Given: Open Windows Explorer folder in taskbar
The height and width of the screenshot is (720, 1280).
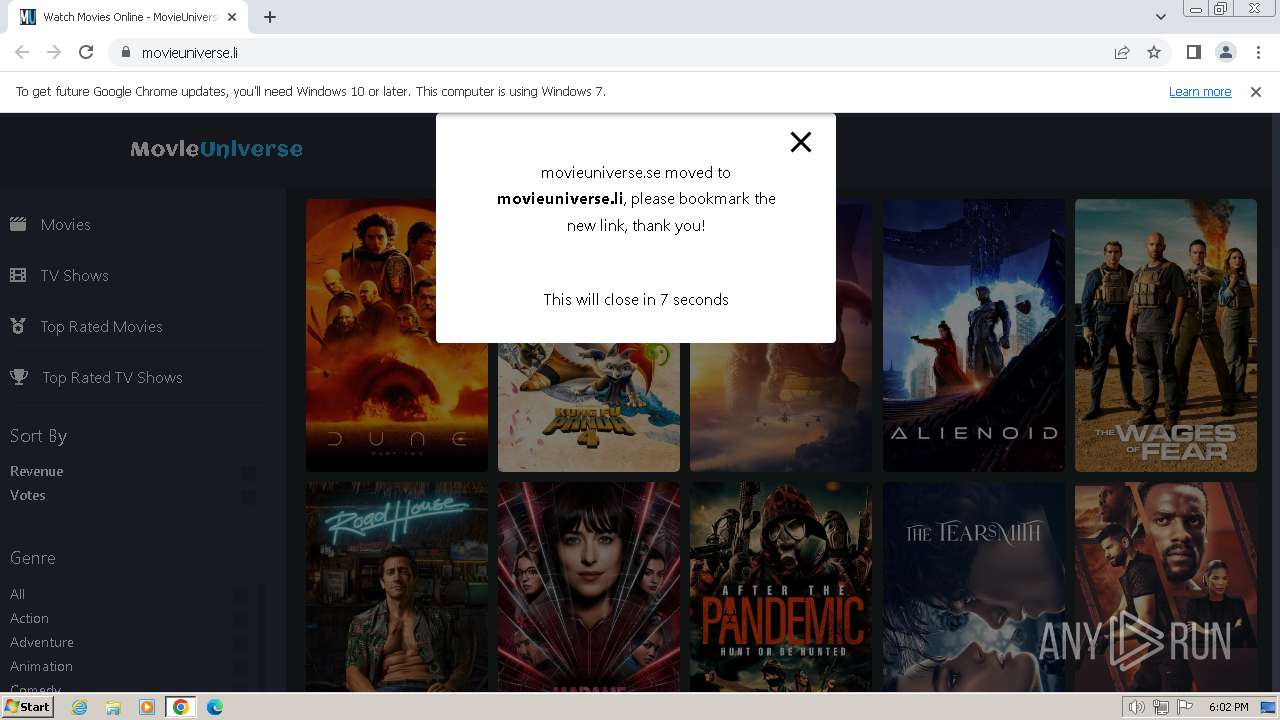Looking at the screenshot, I should (113, 707).
